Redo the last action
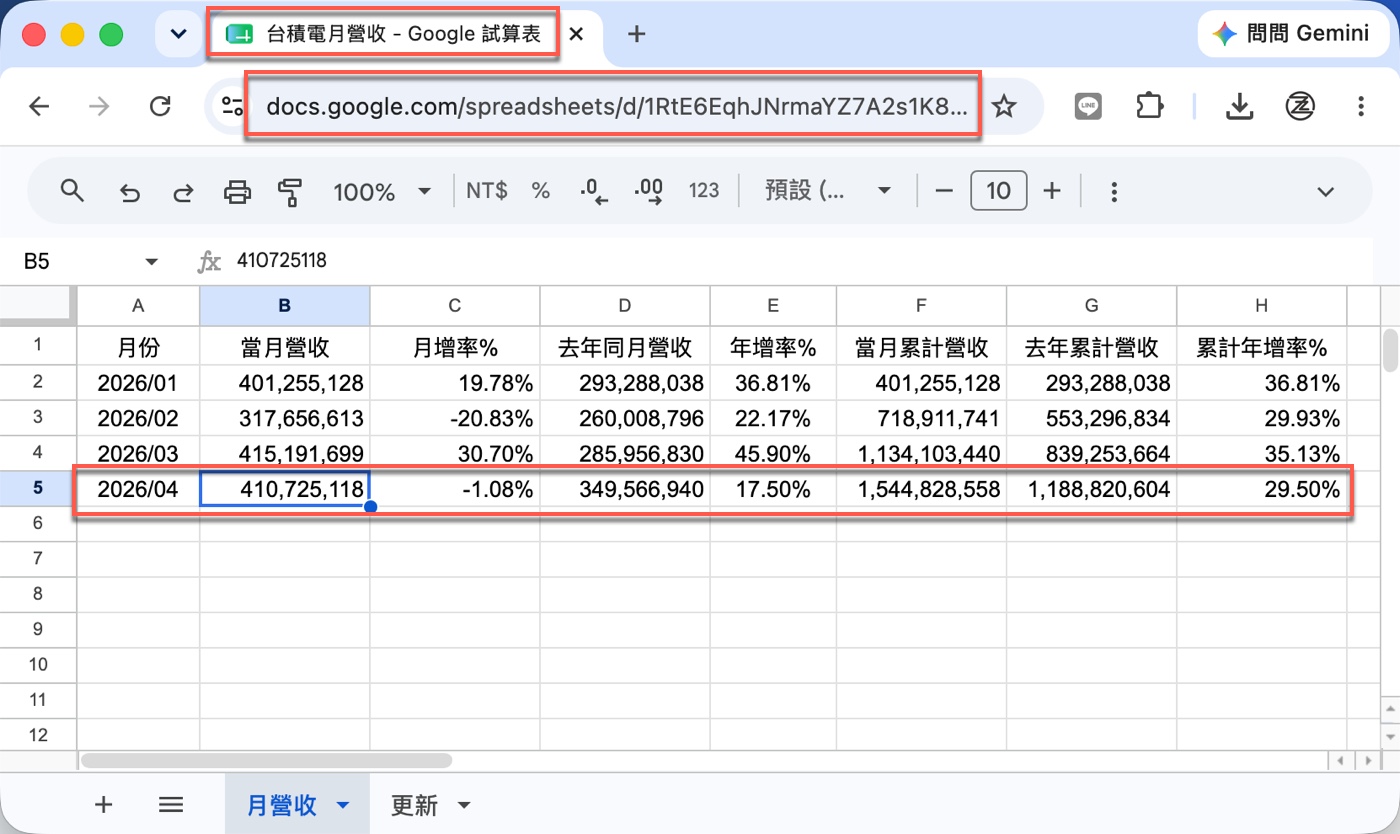The height and width of the screenshot is (834, 1400). [x=183, y=191]
